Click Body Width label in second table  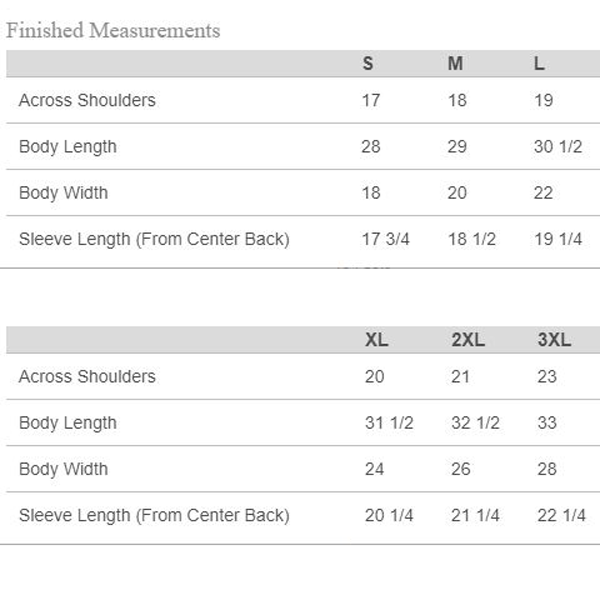coord(64,469)
